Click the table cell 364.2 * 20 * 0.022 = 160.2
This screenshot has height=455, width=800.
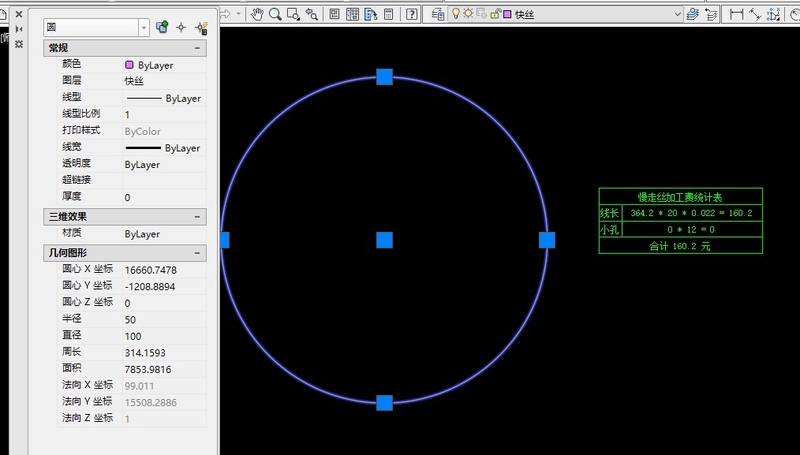(x=691, y=213)
